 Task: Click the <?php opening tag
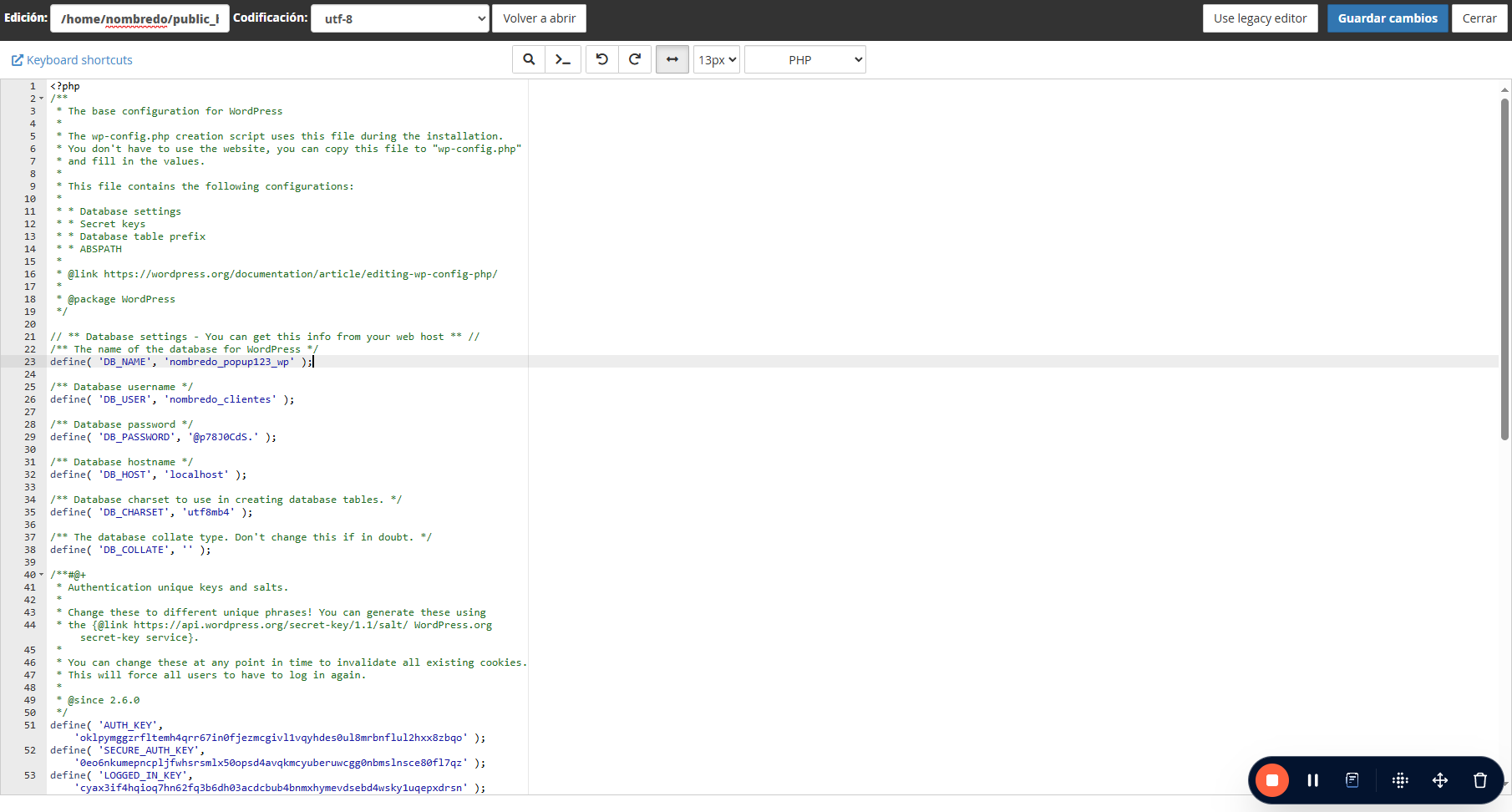pos(65,86)
